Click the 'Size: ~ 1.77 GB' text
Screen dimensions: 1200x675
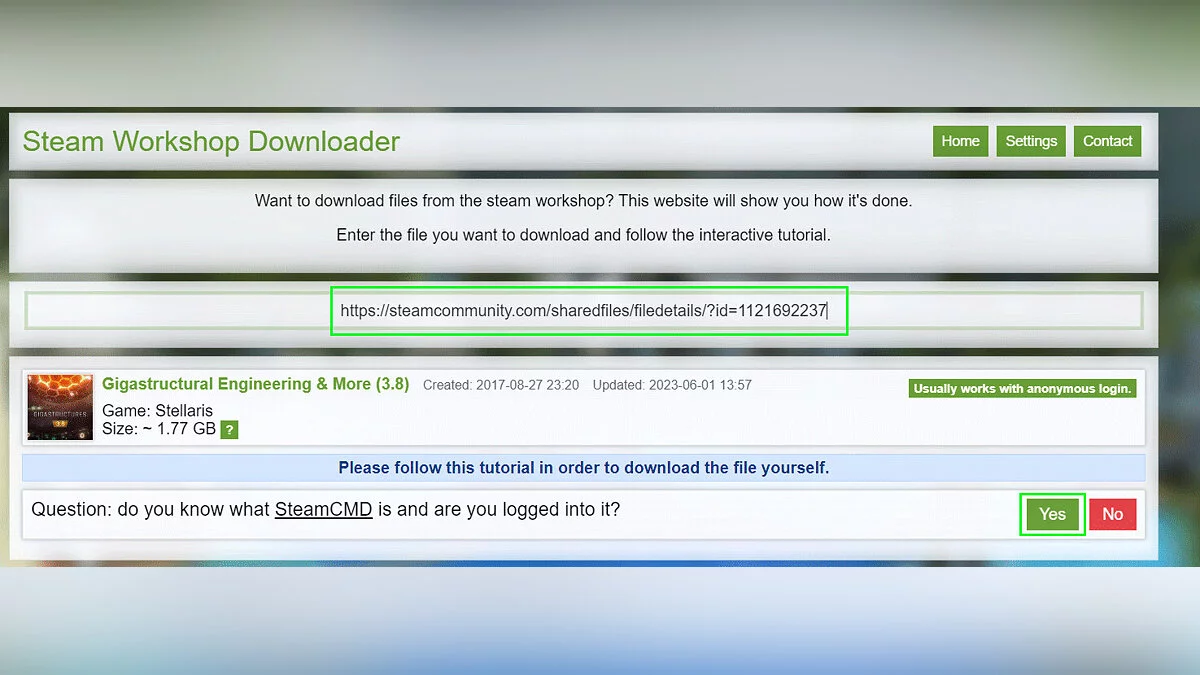159,430
